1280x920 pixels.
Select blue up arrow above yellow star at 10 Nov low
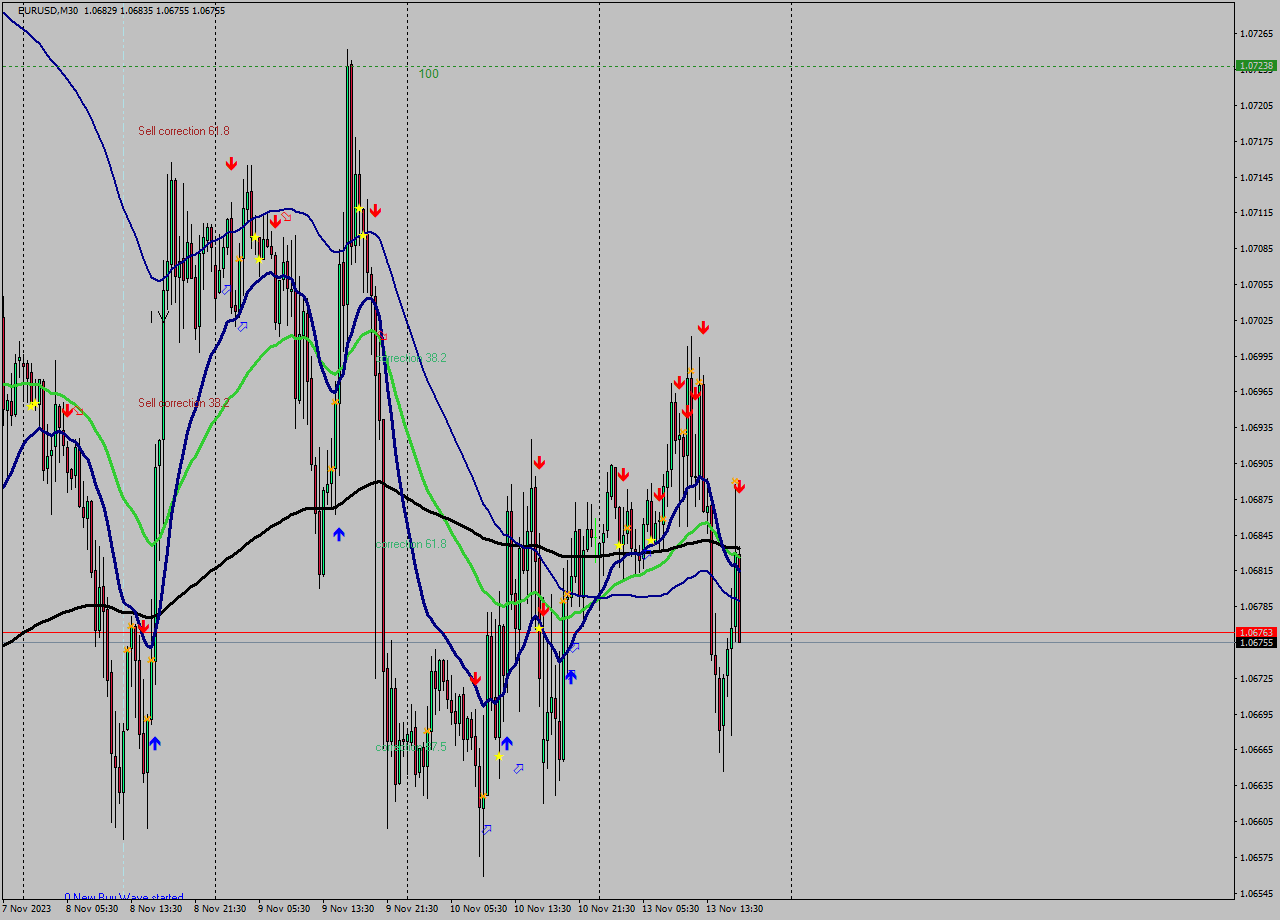coord(507,743)
